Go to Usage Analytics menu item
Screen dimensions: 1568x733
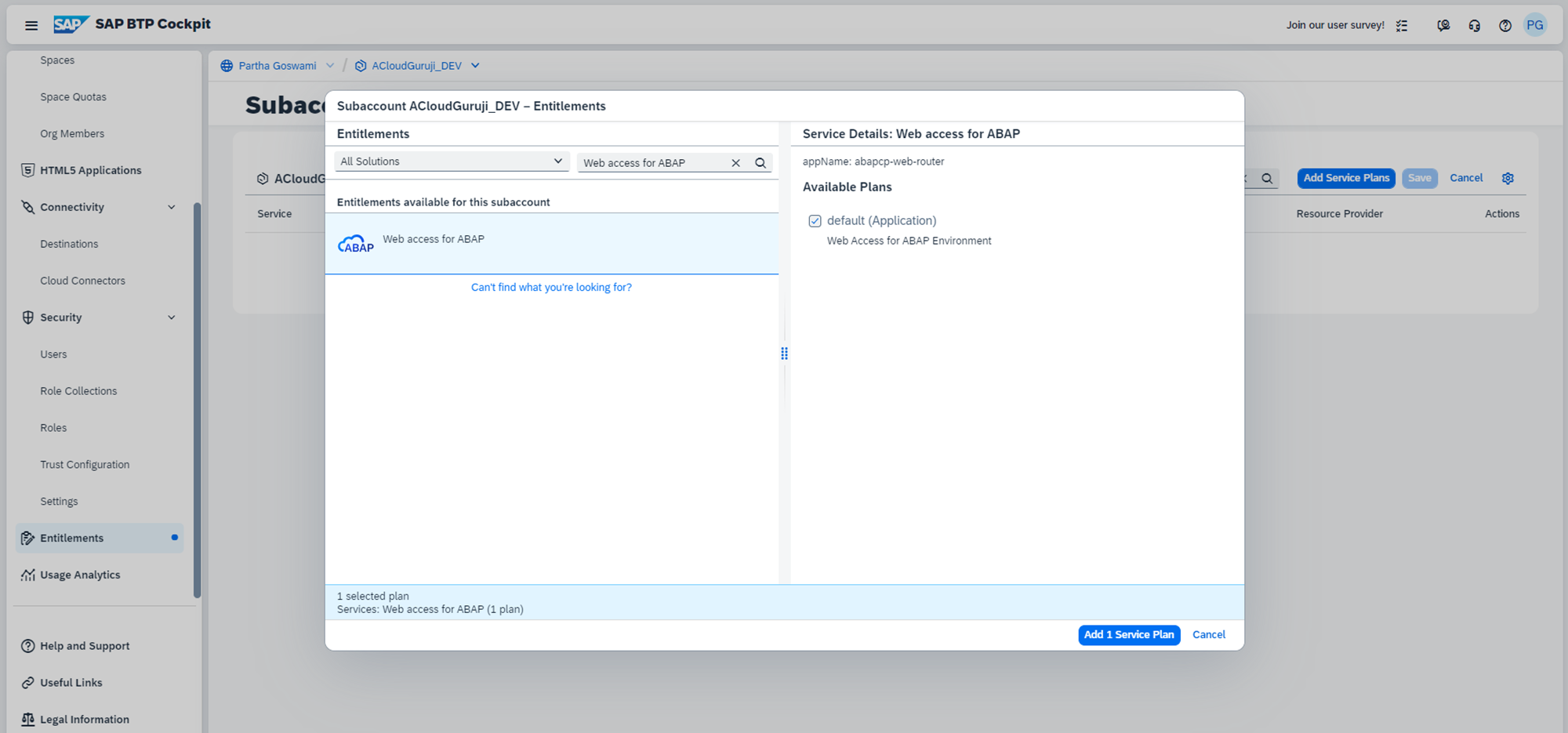[x=80, y=575]
